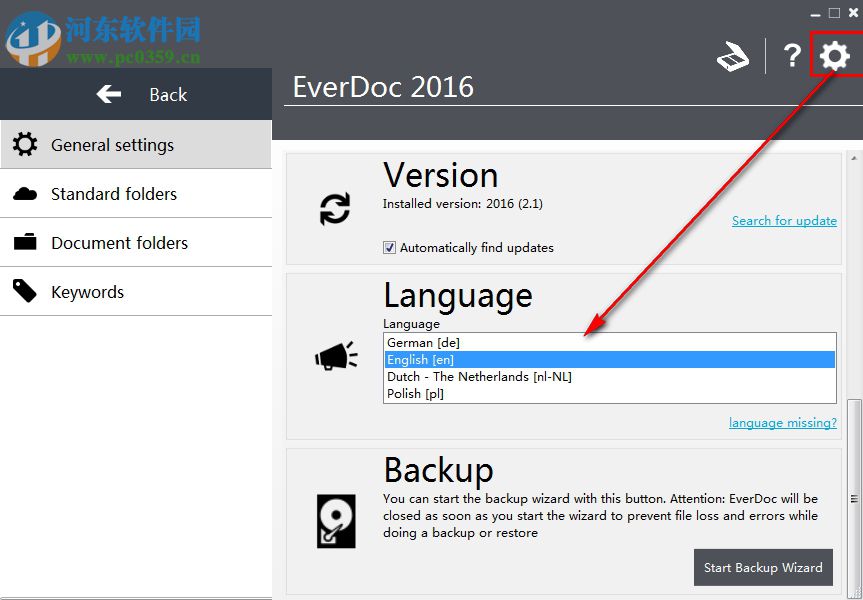
Task: Click the Start Backup Wizard button
Action: (x=763, y=567)
